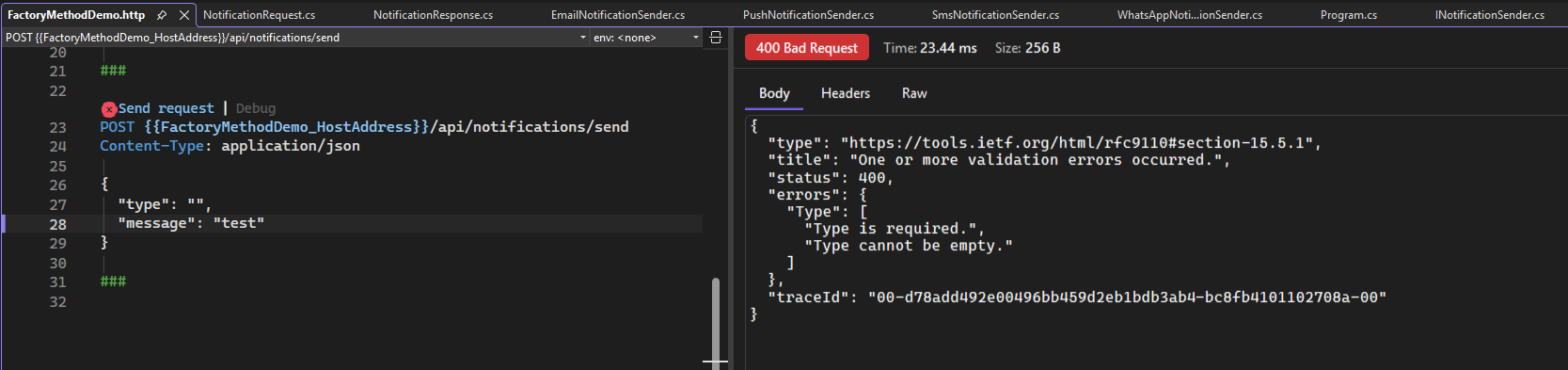Click the "message": "test" line in the editor
1568x370 pixels.
click(191, 223)
